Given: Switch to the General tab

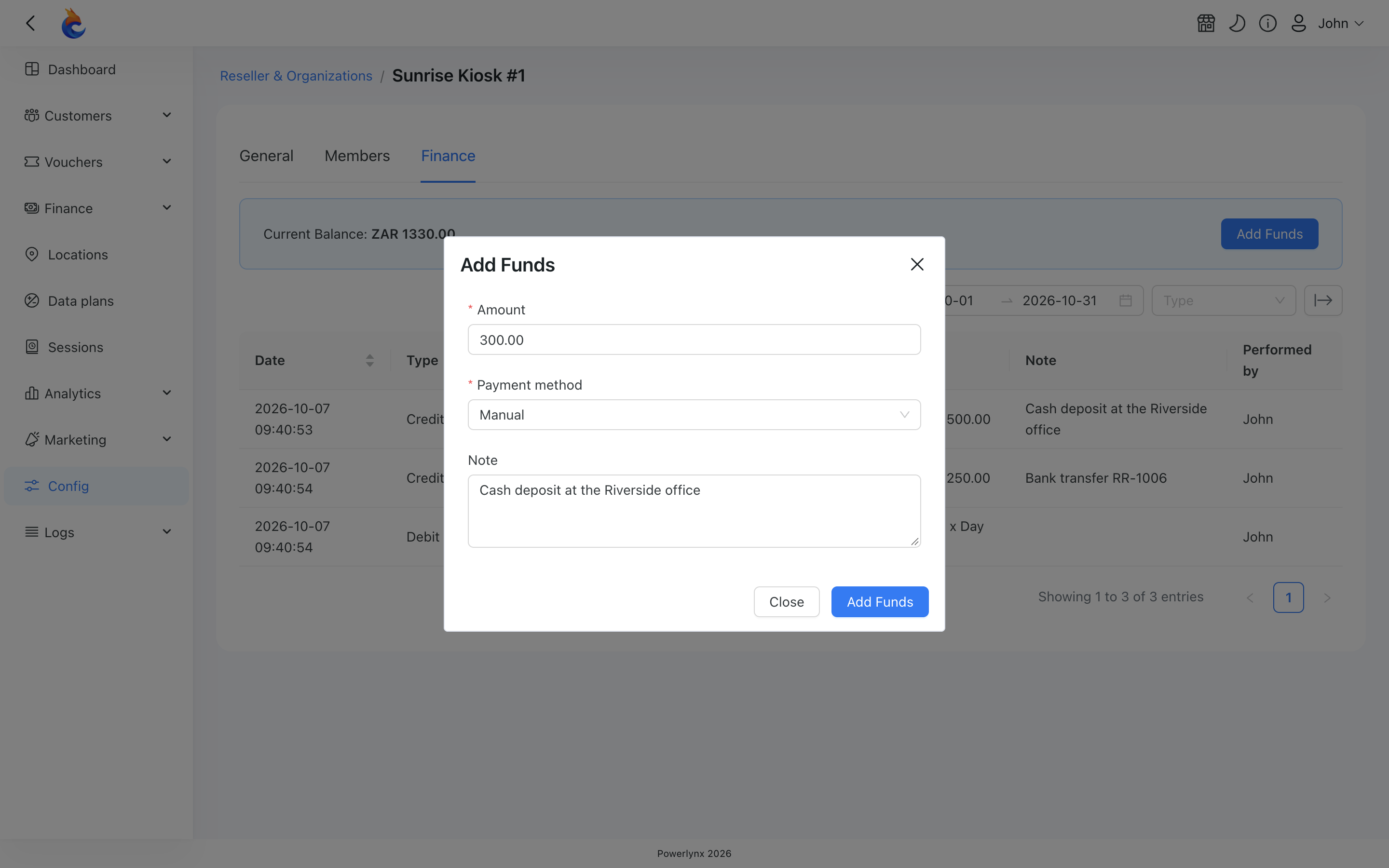Looking at the screenshot, I should coord(266,156).
